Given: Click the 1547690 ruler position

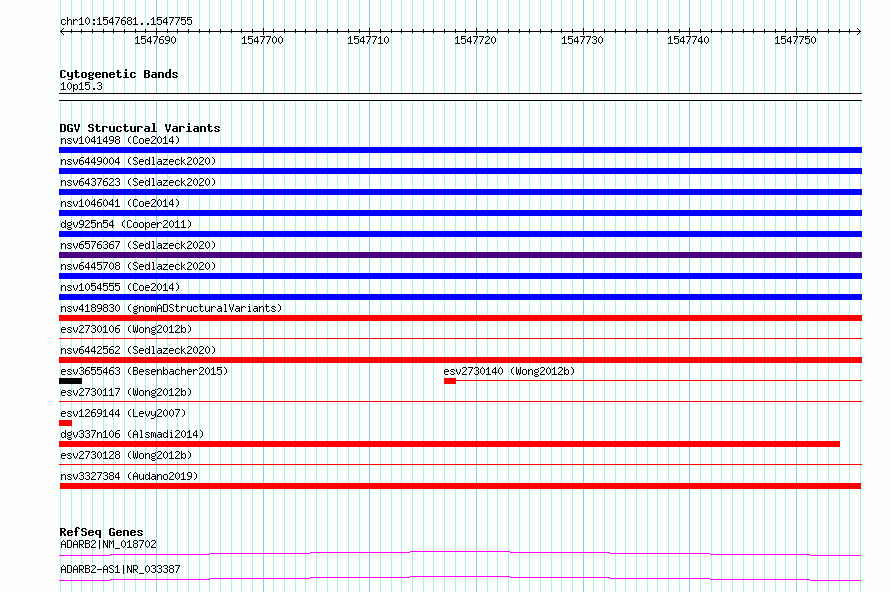Looking at the screenshot, I should click(155, 40).
